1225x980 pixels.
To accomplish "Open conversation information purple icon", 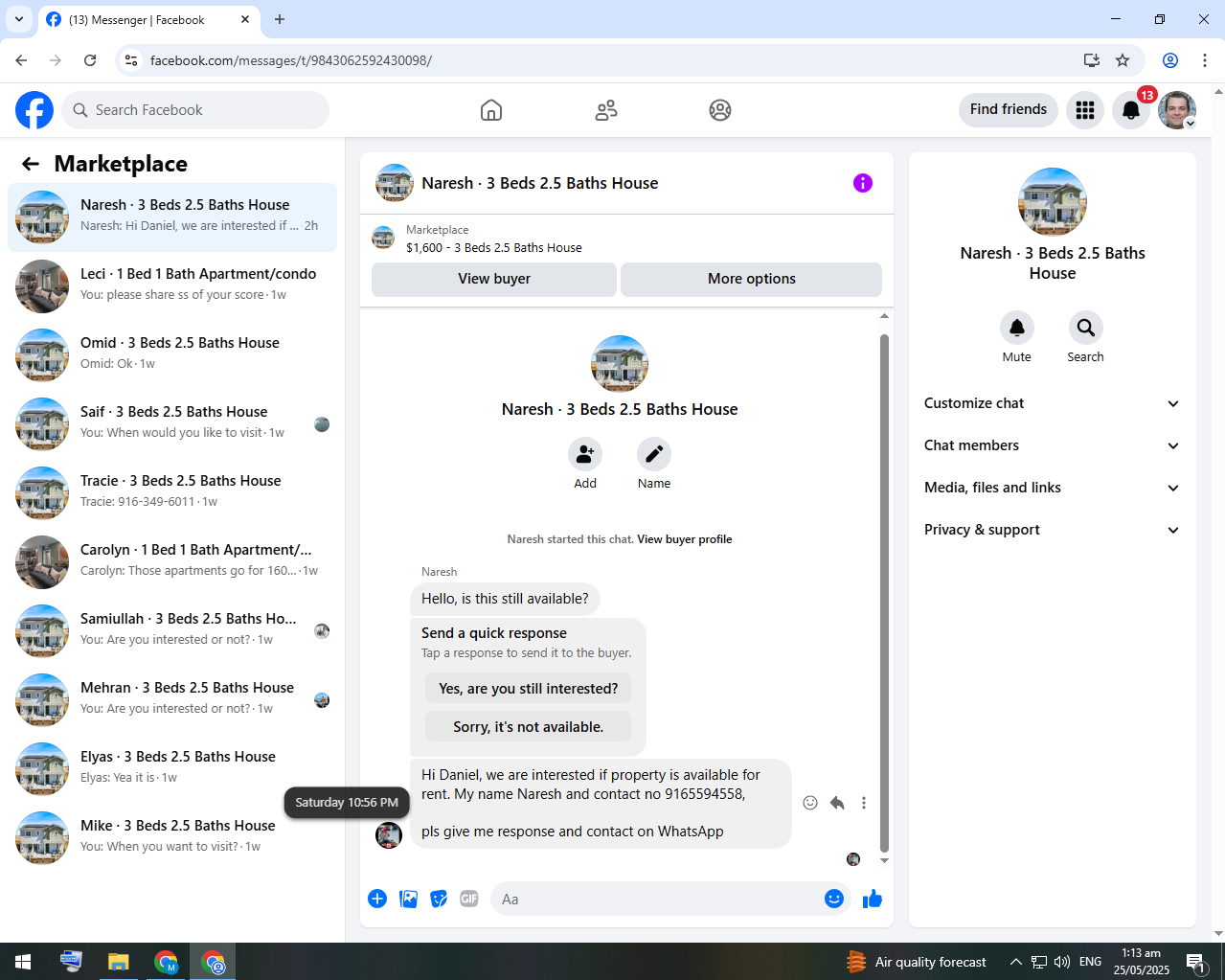I will coord(863,183).
